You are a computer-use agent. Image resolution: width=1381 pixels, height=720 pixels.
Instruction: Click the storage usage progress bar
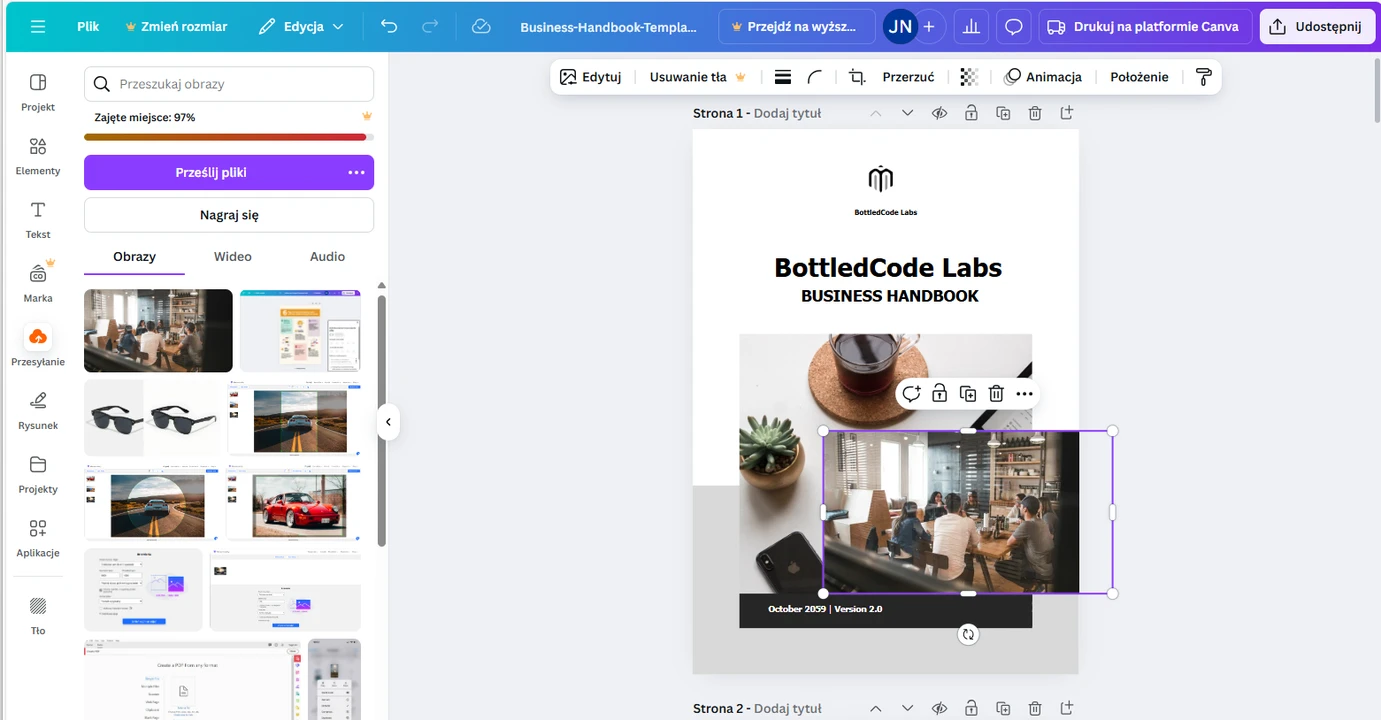(x=229, y=137)
